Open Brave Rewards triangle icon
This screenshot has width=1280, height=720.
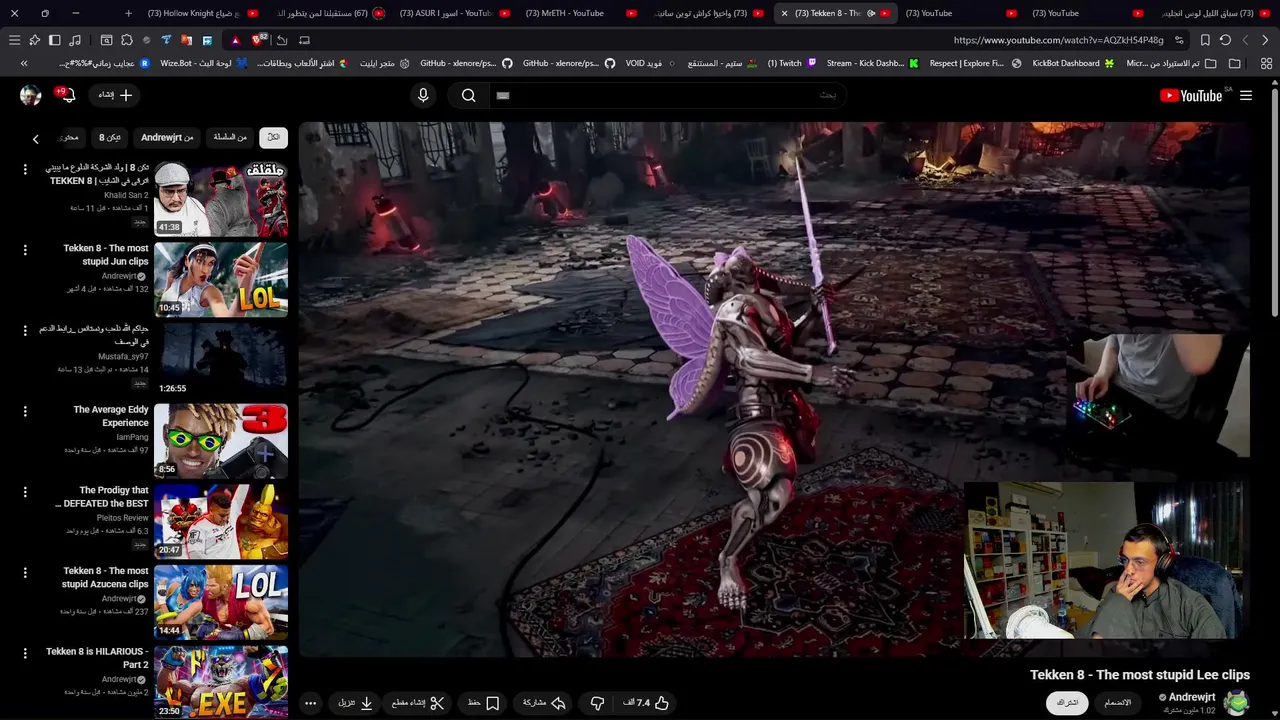tap(235, 40)
